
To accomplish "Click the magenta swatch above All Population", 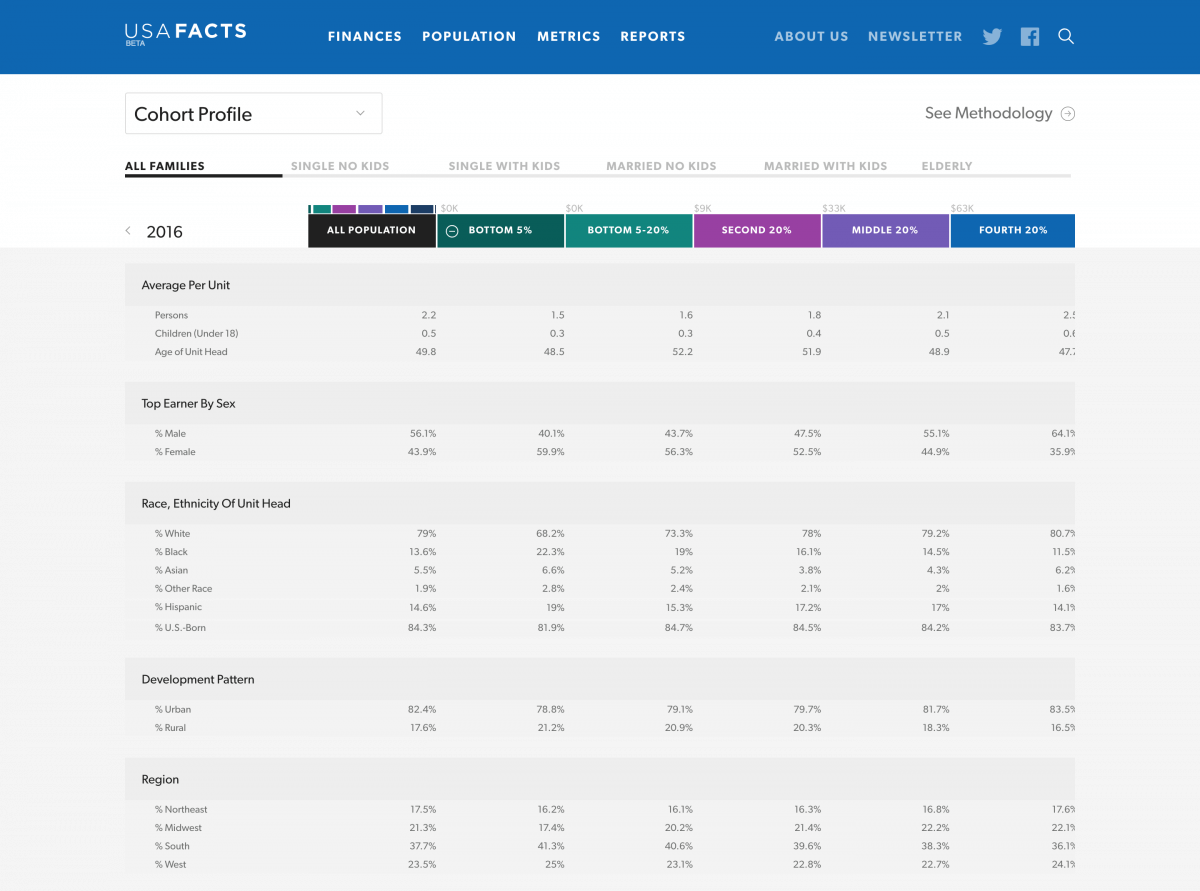I will tap(344, 209).
